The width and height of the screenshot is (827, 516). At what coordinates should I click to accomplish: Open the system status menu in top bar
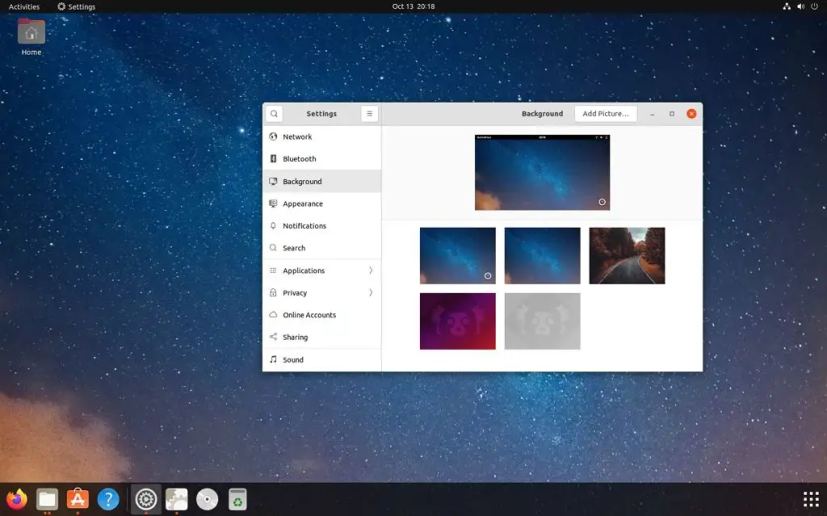coord(800,7)
